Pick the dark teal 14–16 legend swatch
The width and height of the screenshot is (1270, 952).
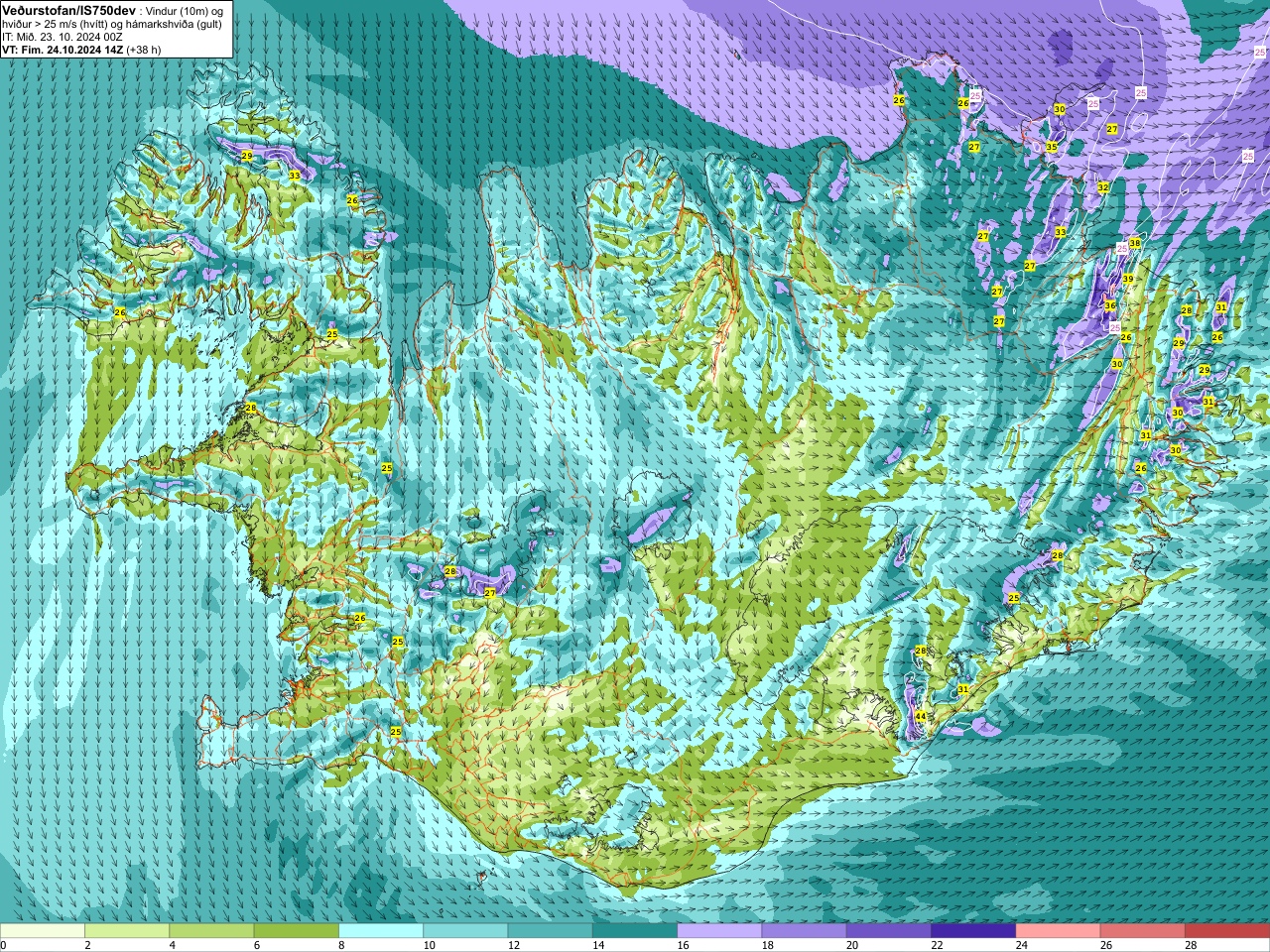click(635, 931)
